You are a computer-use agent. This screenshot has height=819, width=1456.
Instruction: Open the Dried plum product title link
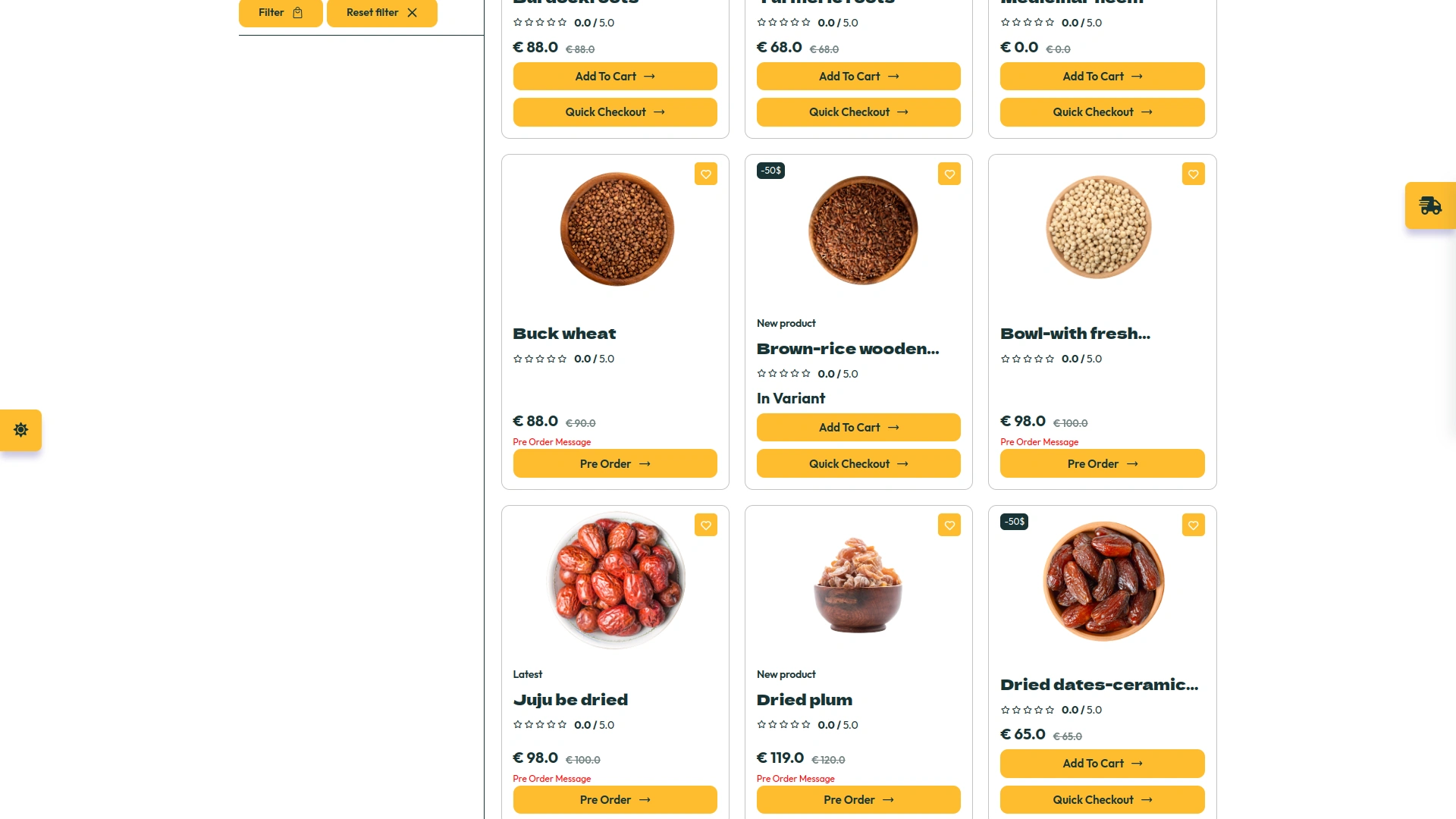804,700
